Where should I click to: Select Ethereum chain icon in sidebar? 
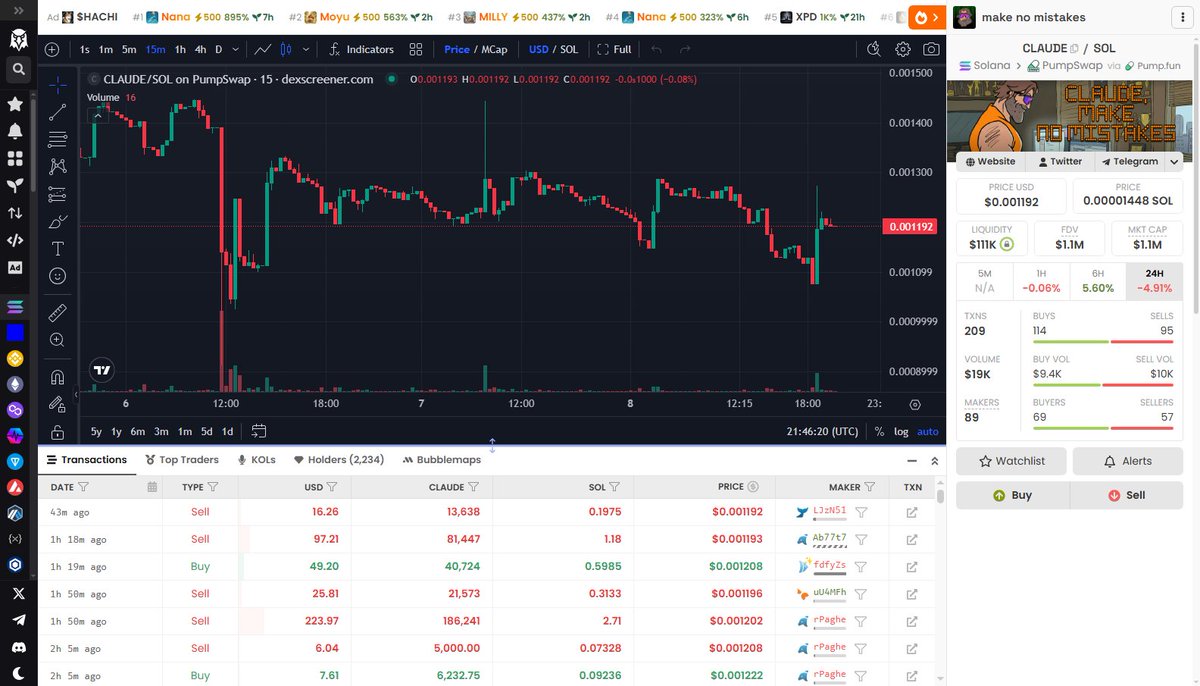[x=15, y=384]
